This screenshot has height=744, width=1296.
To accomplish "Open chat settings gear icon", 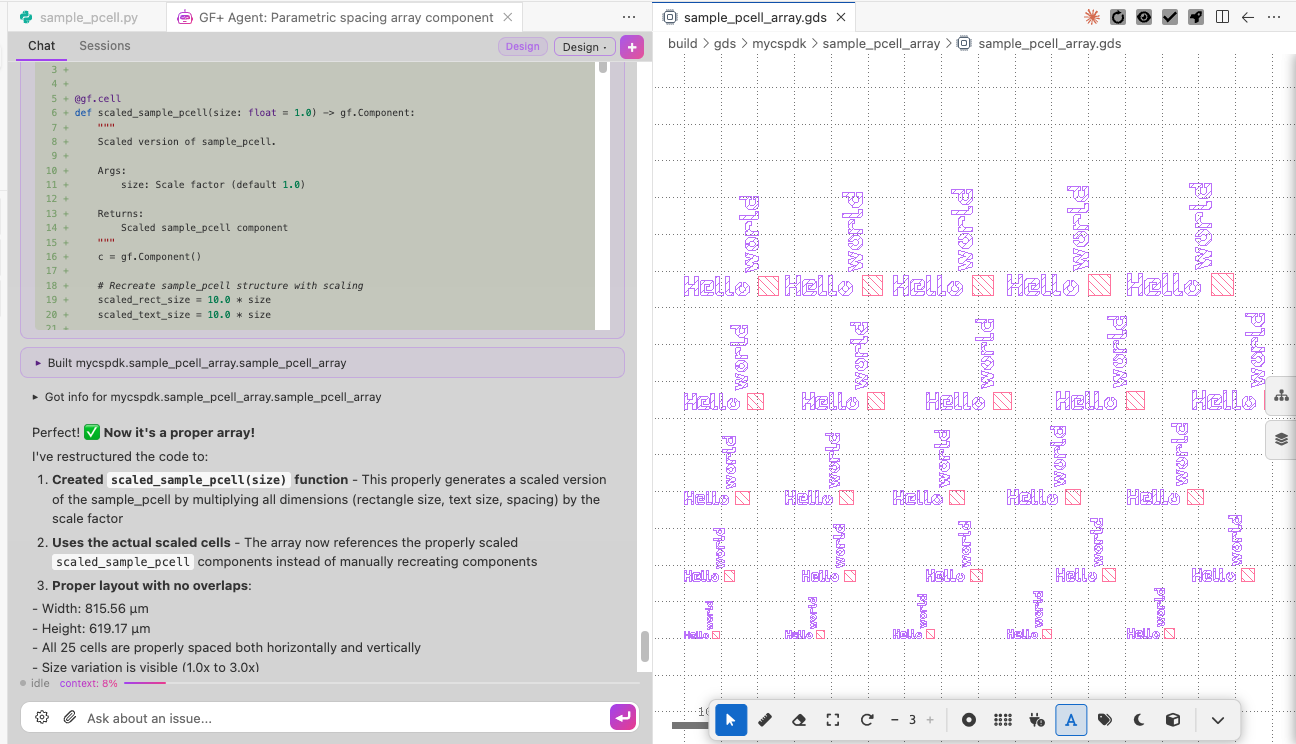I will point(42,717).
